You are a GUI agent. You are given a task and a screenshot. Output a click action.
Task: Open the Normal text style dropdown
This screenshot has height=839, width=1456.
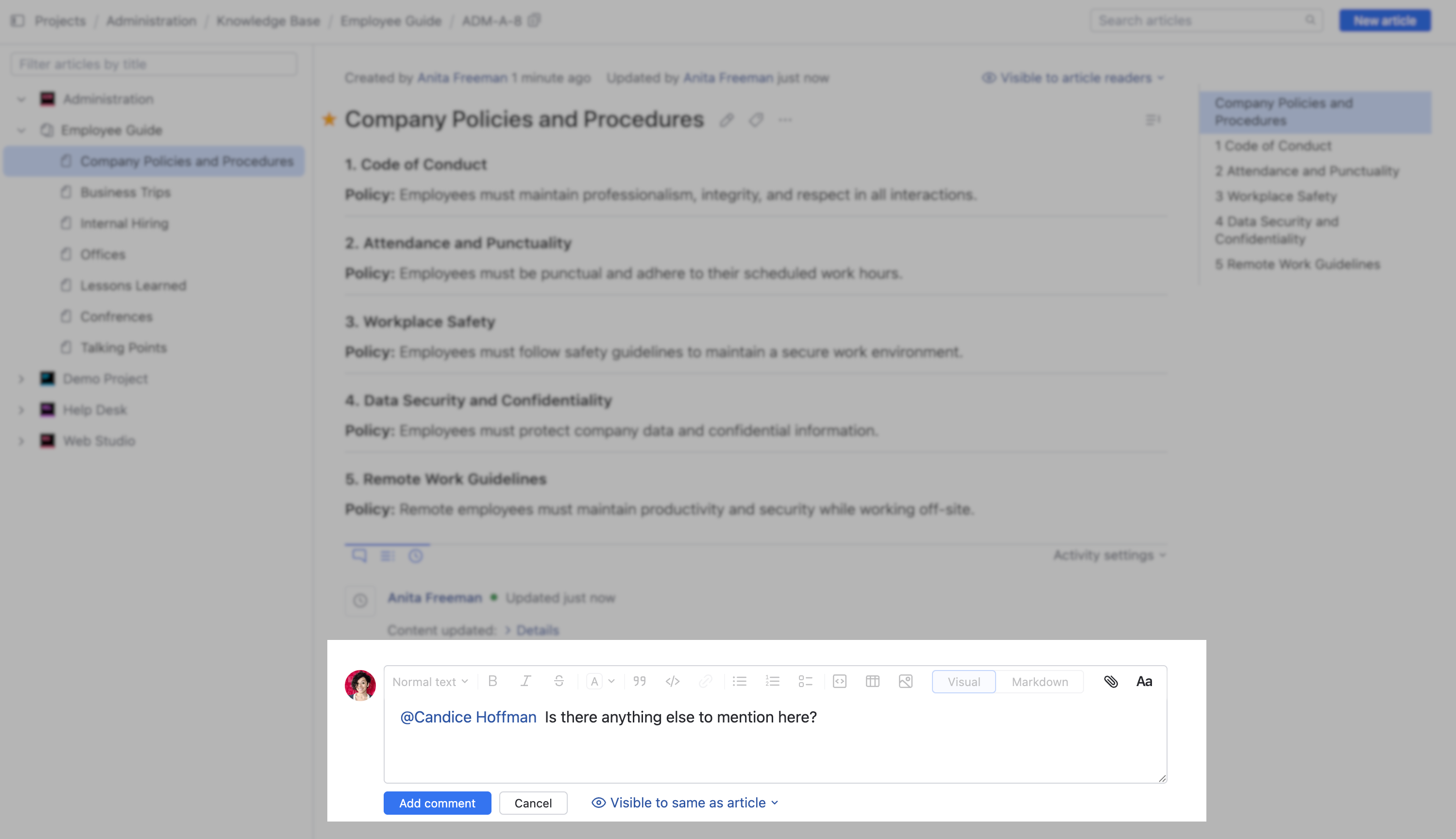430,682
